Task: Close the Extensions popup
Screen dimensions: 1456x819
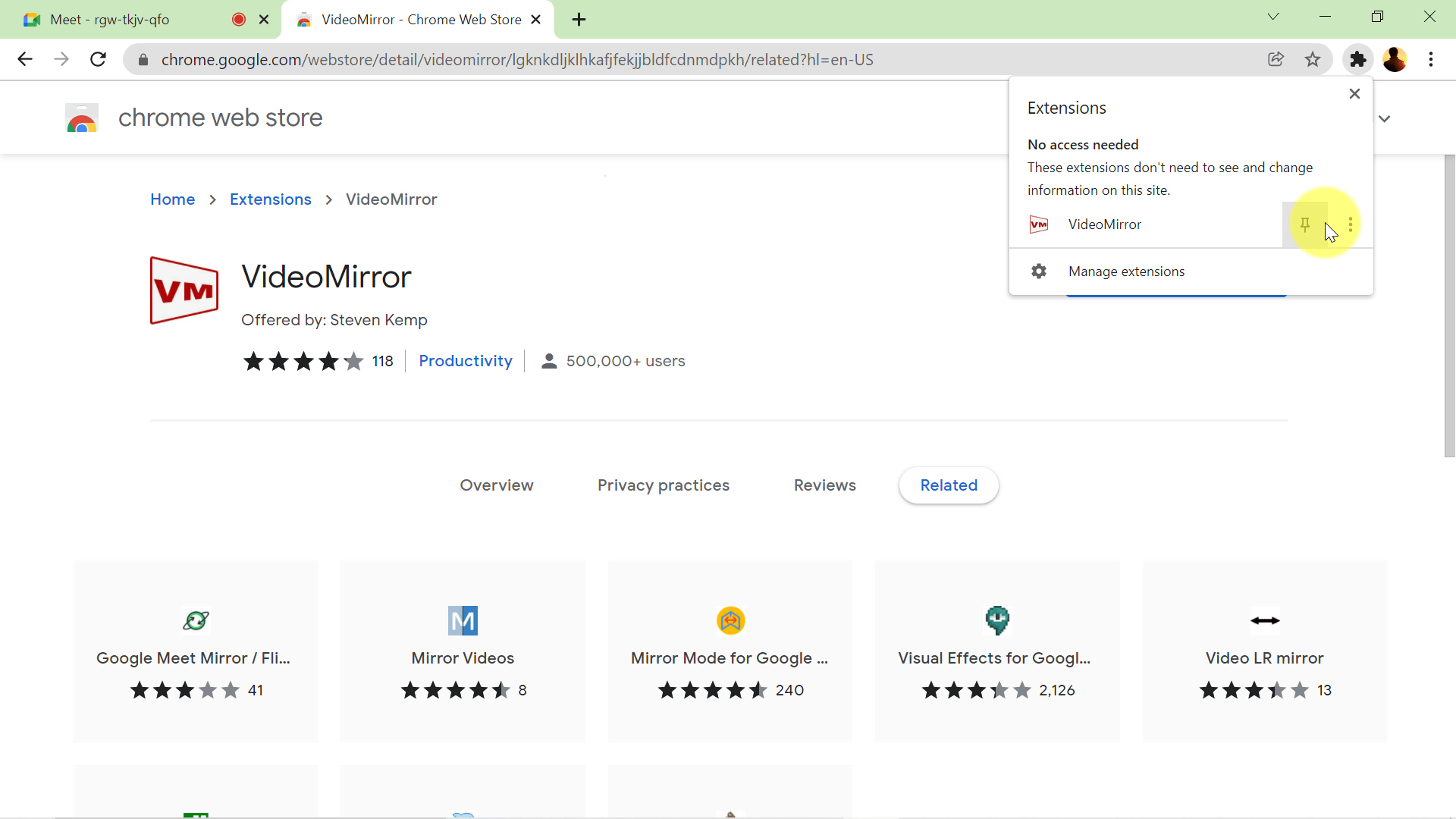Action: pyautogui.click(x=1354, y=94)
